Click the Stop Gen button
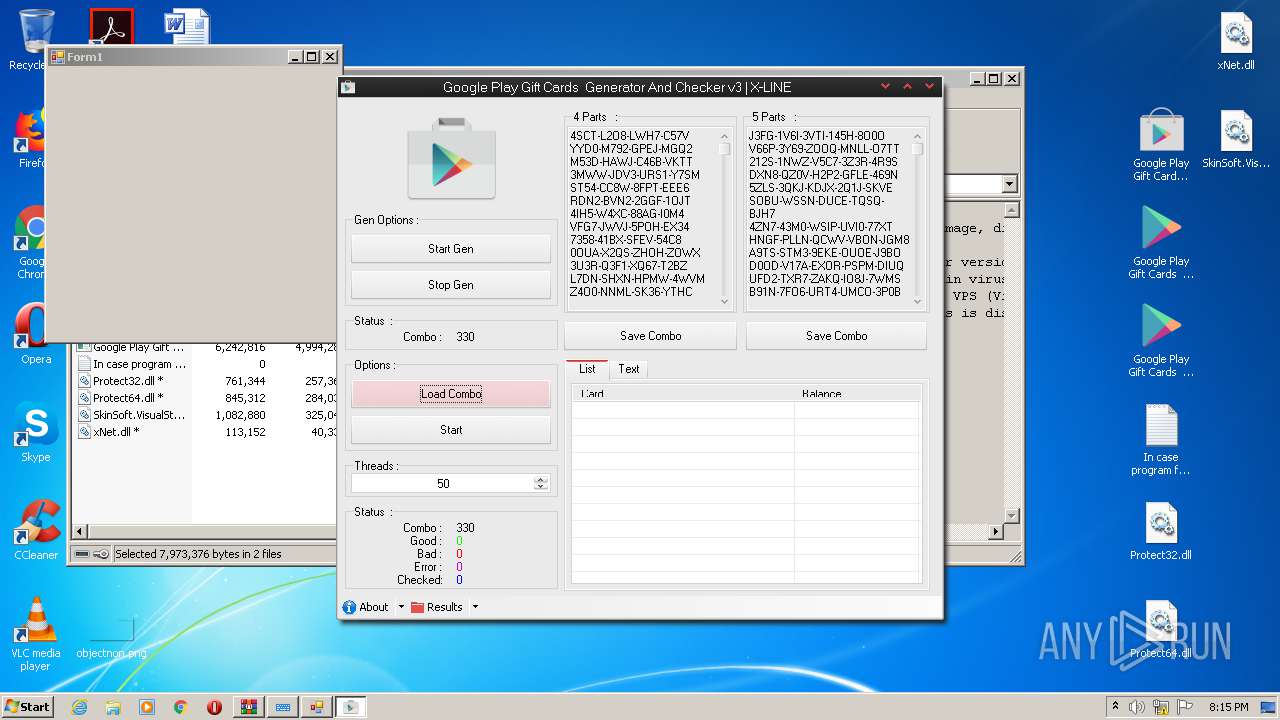The height and width of the screenshot is (720, 1280). (x=450, y=285)
